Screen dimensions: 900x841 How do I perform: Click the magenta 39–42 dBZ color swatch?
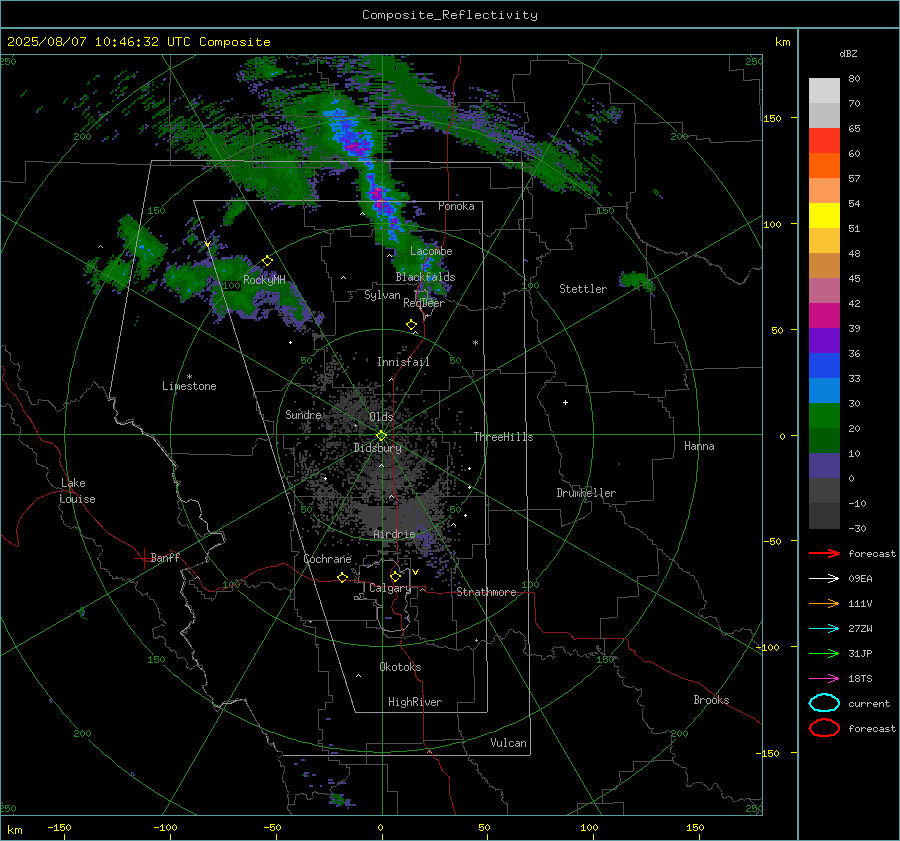(824, 315)
